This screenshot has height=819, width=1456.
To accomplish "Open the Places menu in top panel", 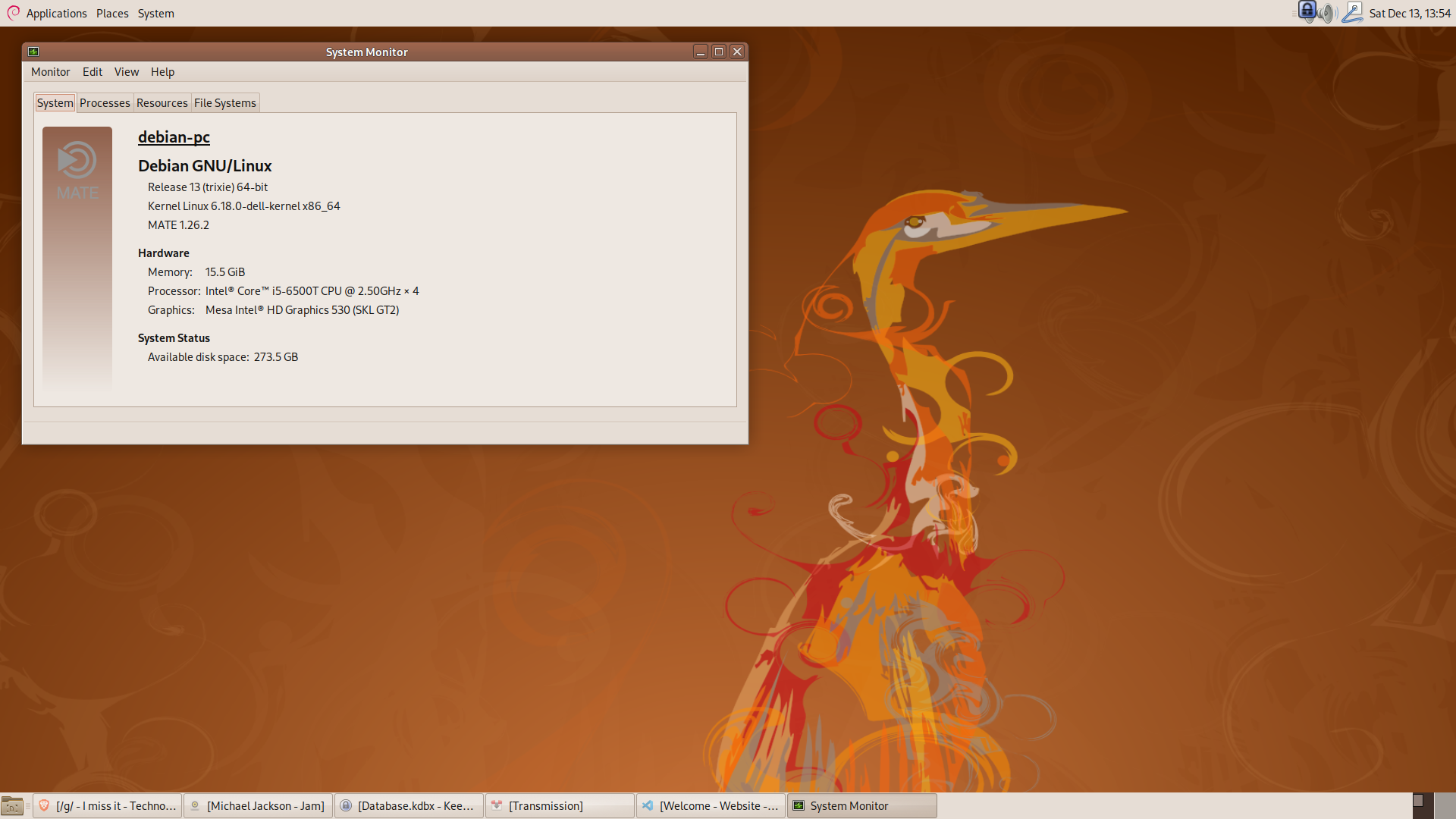I will pyautogui.click(x=112, y=14).
